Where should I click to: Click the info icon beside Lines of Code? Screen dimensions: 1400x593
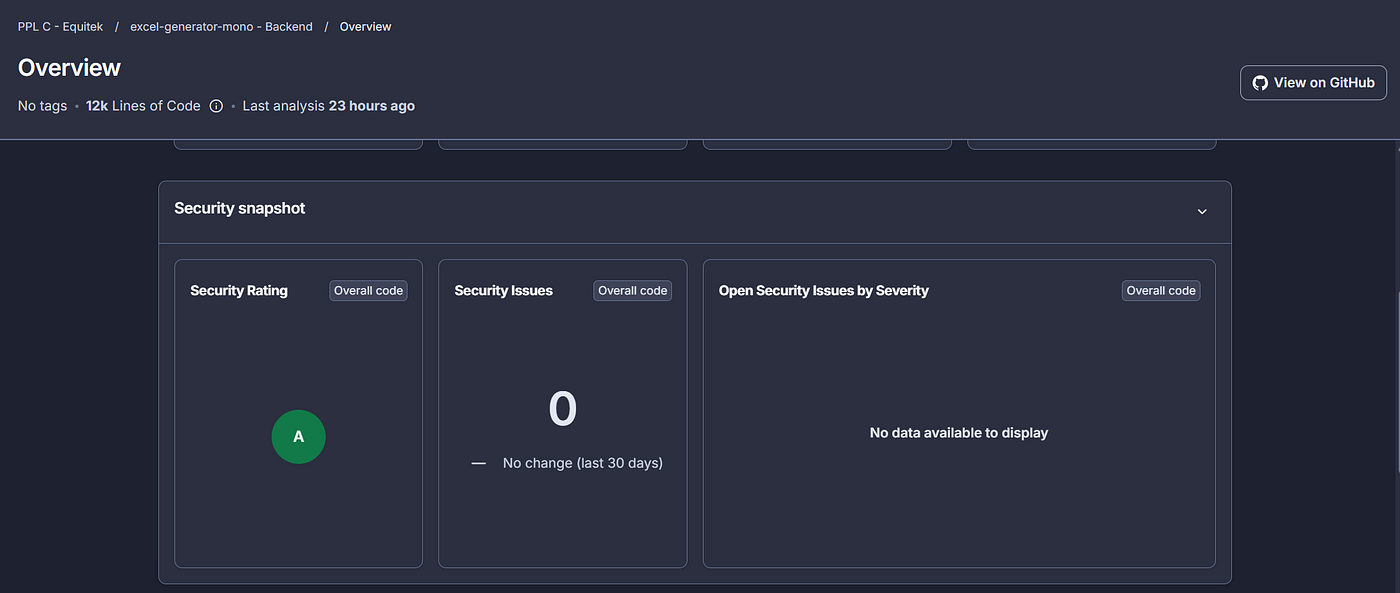pyautogui.click(x=216, y=106)
